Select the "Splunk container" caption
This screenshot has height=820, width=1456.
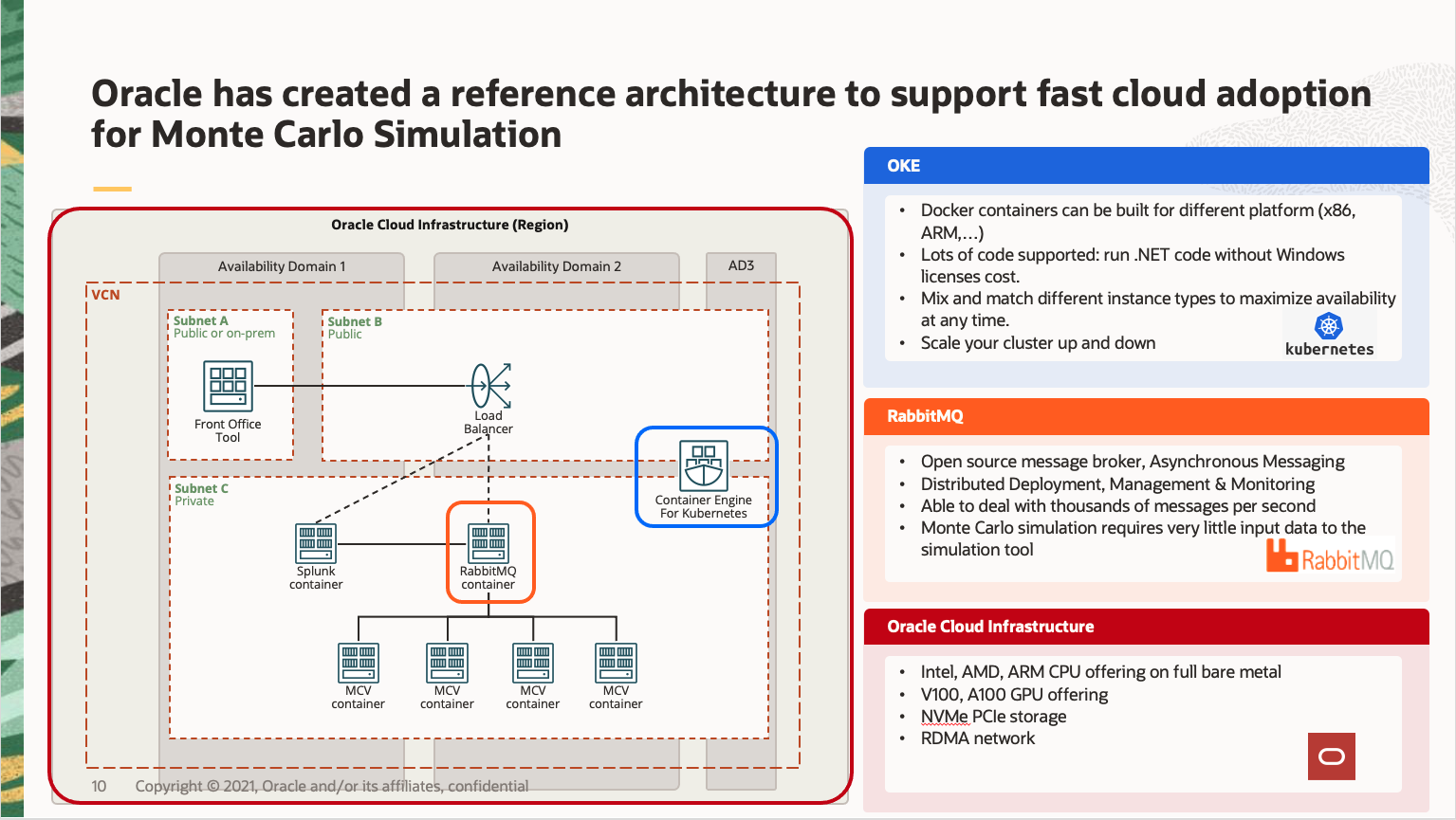click(x=316, y=578)
